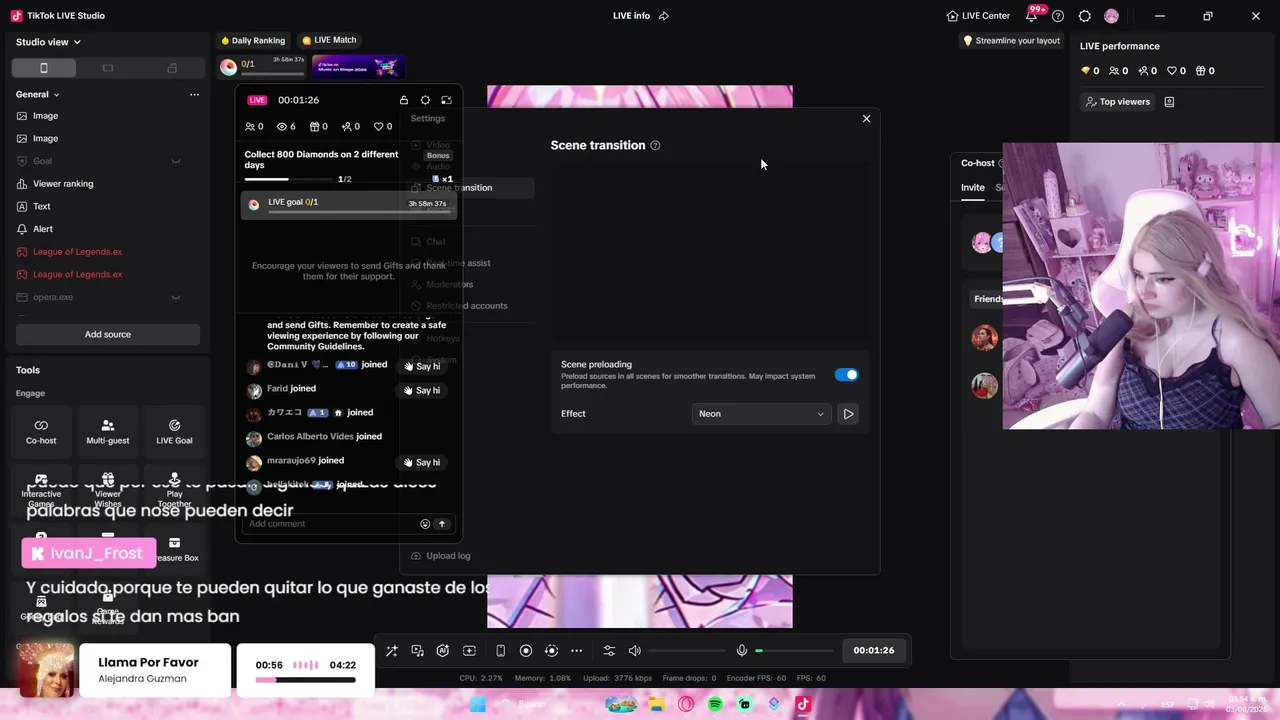The image size is (1280, 720).
Task: Click the lock icon in the LIVE chat panel
Action: click(x=404, y=100)
